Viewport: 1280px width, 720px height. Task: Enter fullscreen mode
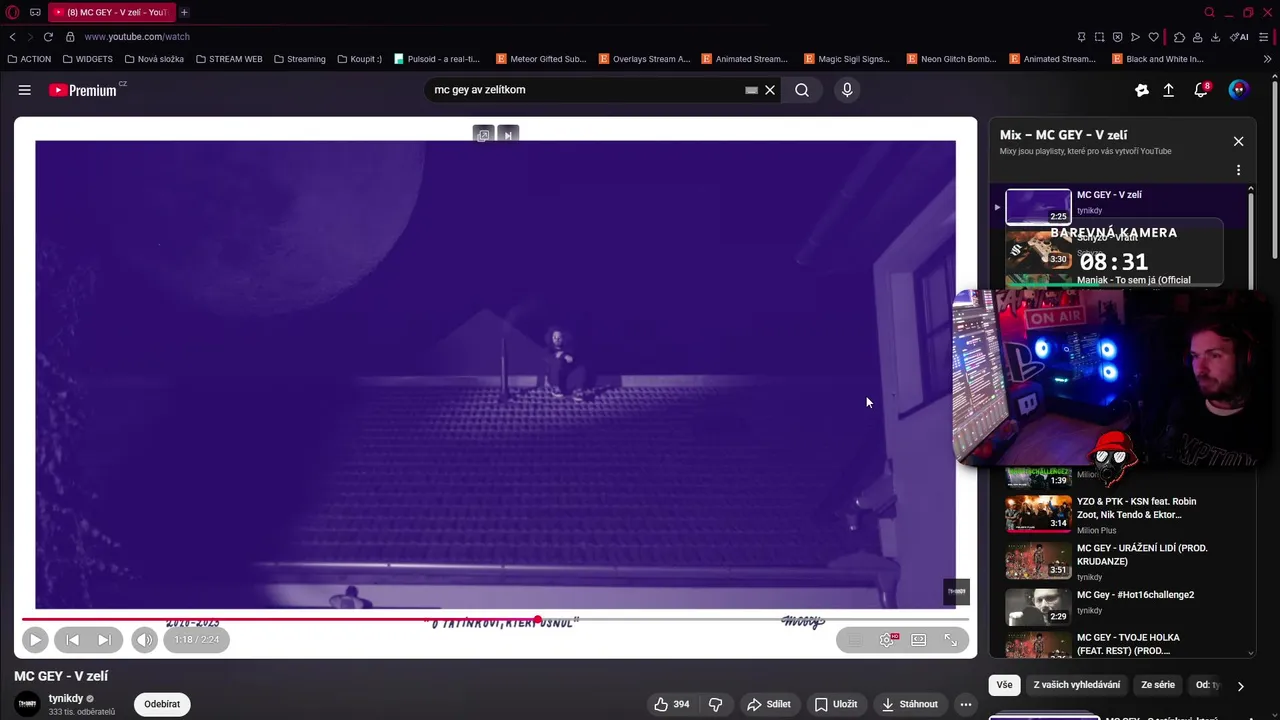pos(951,640)
